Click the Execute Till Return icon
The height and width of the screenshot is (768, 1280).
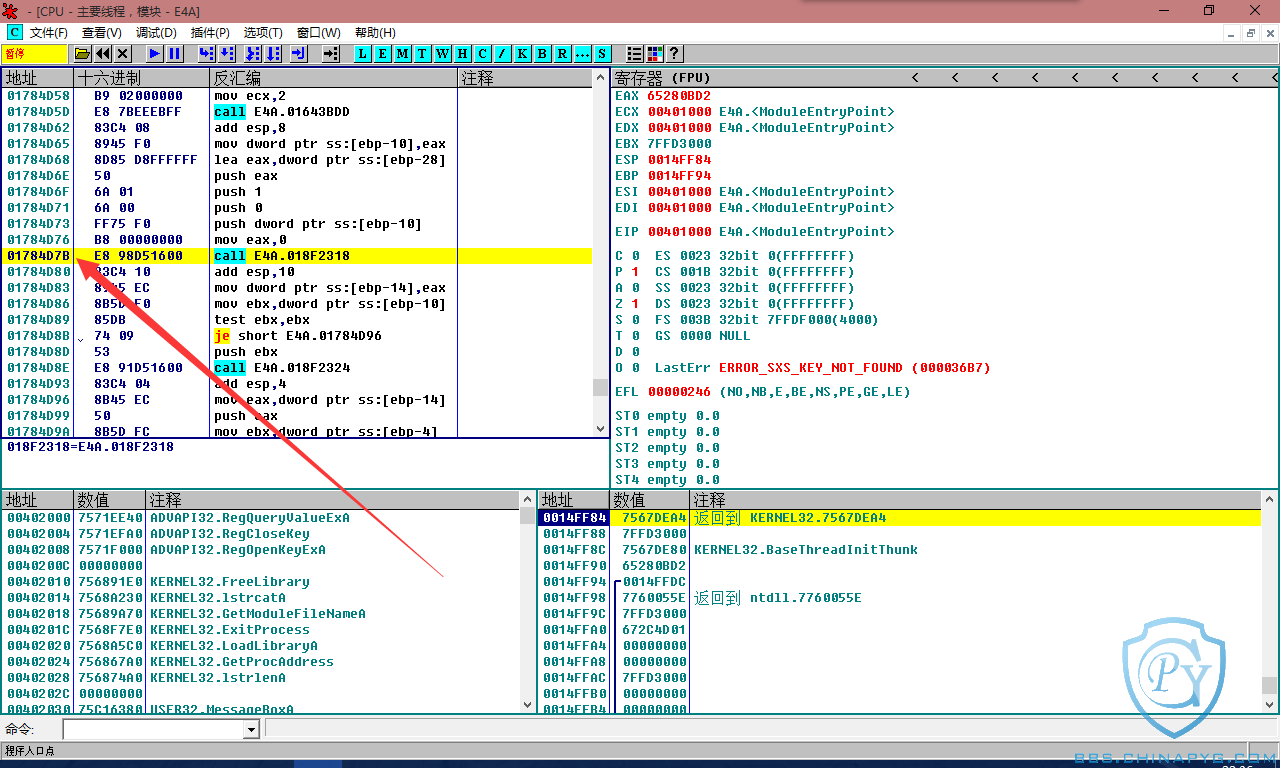tap(299, 53)
